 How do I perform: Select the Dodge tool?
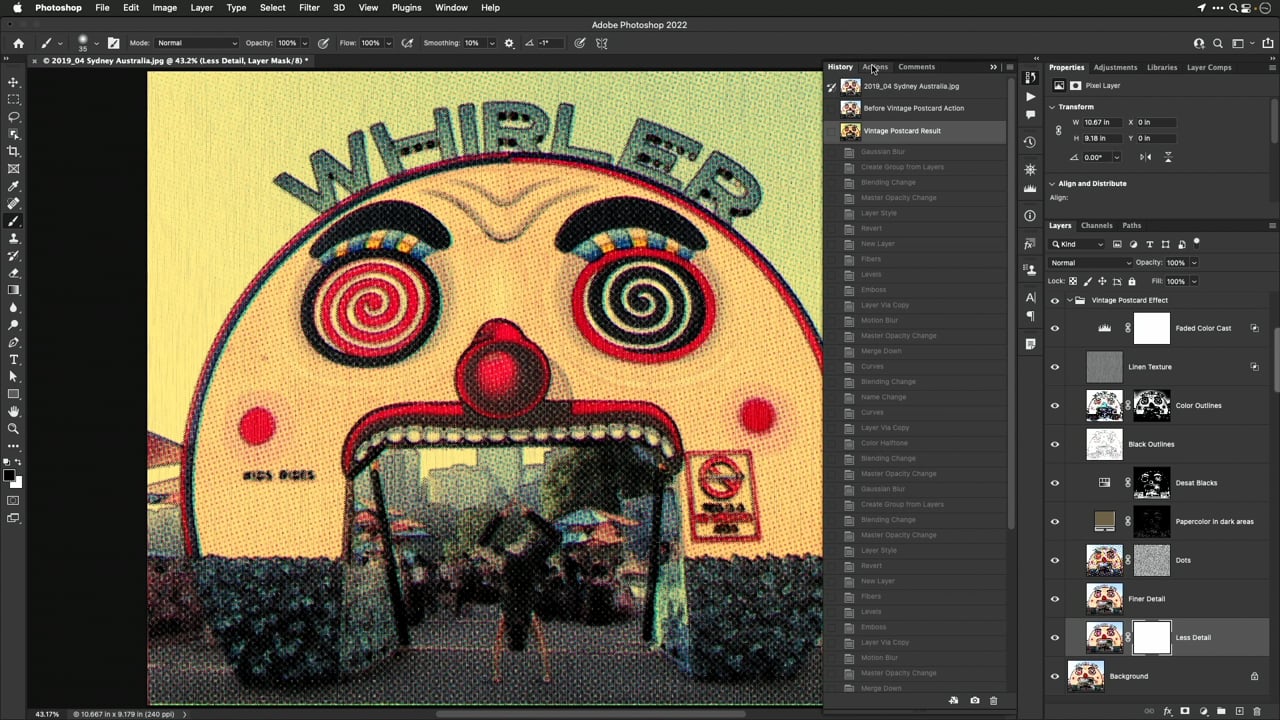click(x=14, y=325)
